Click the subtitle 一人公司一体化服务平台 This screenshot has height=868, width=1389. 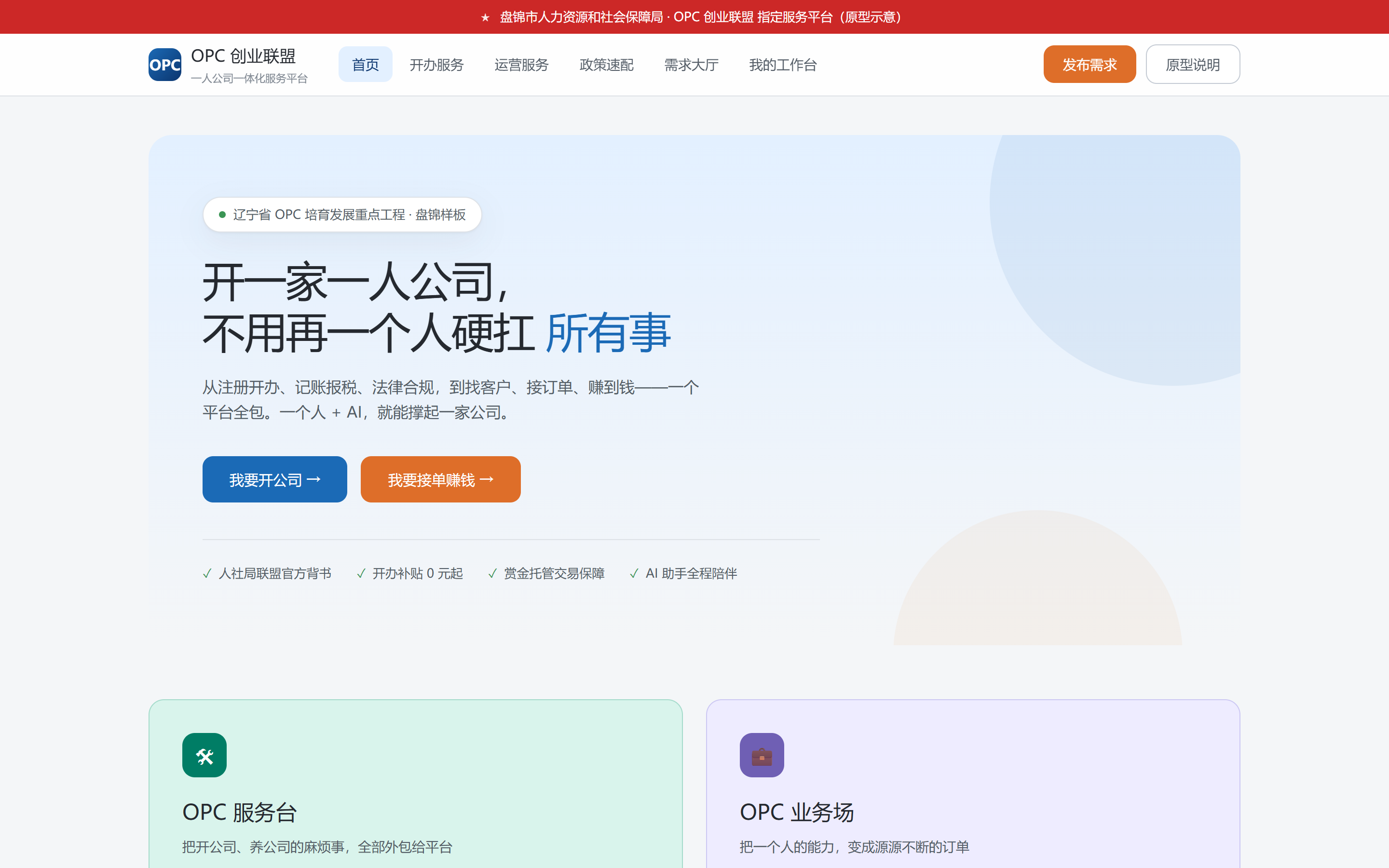(249, 79)
